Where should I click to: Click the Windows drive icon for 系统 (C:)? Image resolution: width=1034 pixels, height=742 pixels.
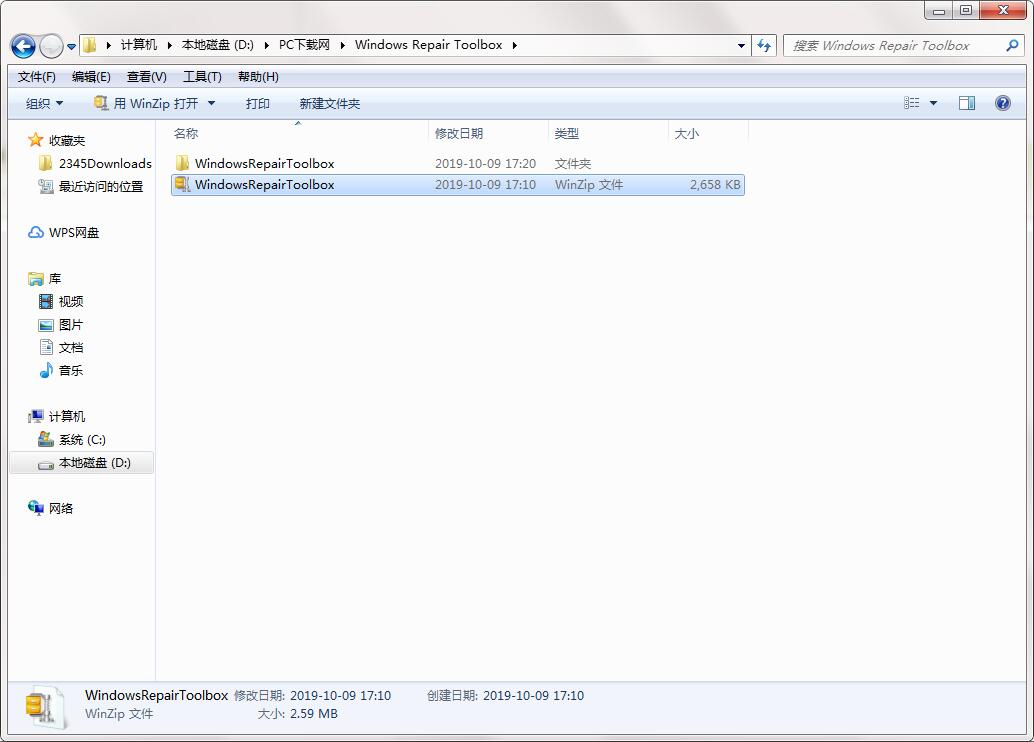pyautogui.click(x=46, y=439)
